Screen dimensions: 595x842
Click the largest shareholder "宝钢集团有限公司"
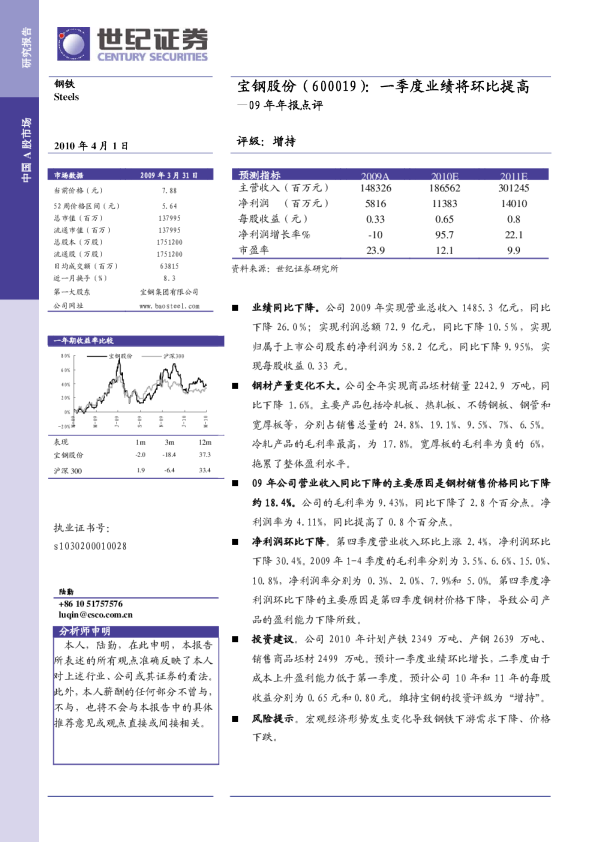pos(169,292)
